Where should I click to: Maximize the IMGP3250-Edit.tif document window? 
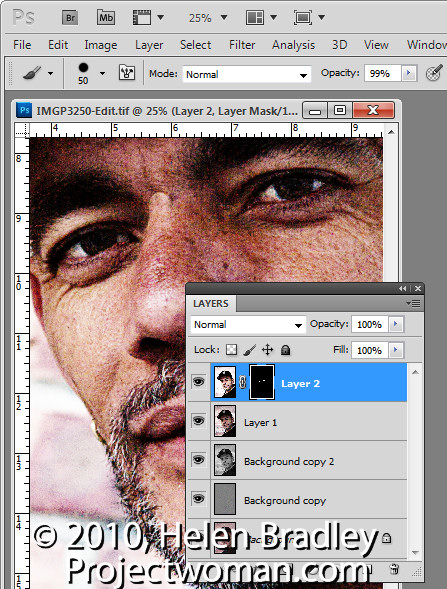[340, 110]
